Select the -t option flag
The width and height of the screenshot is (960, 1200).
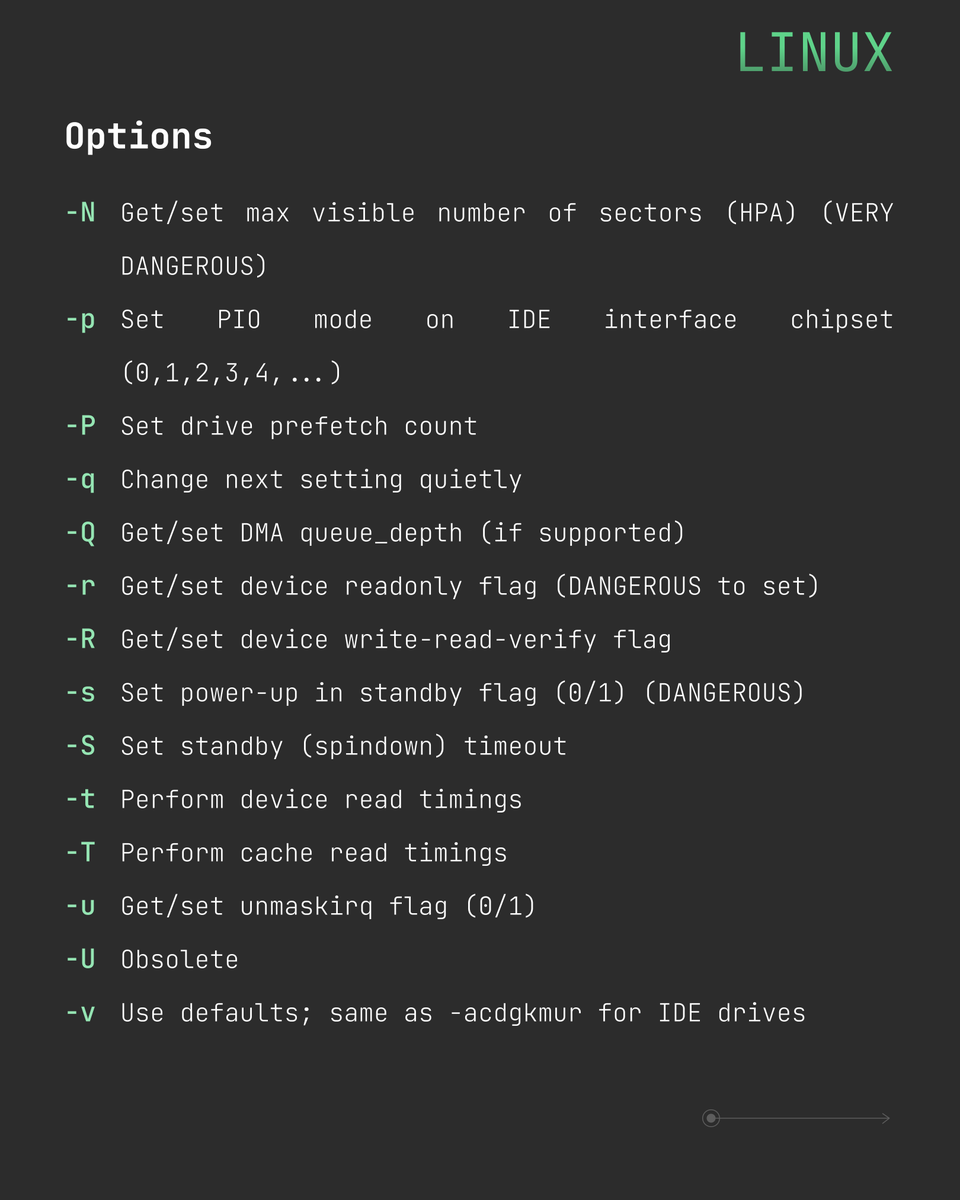click(x=81, y=799)
